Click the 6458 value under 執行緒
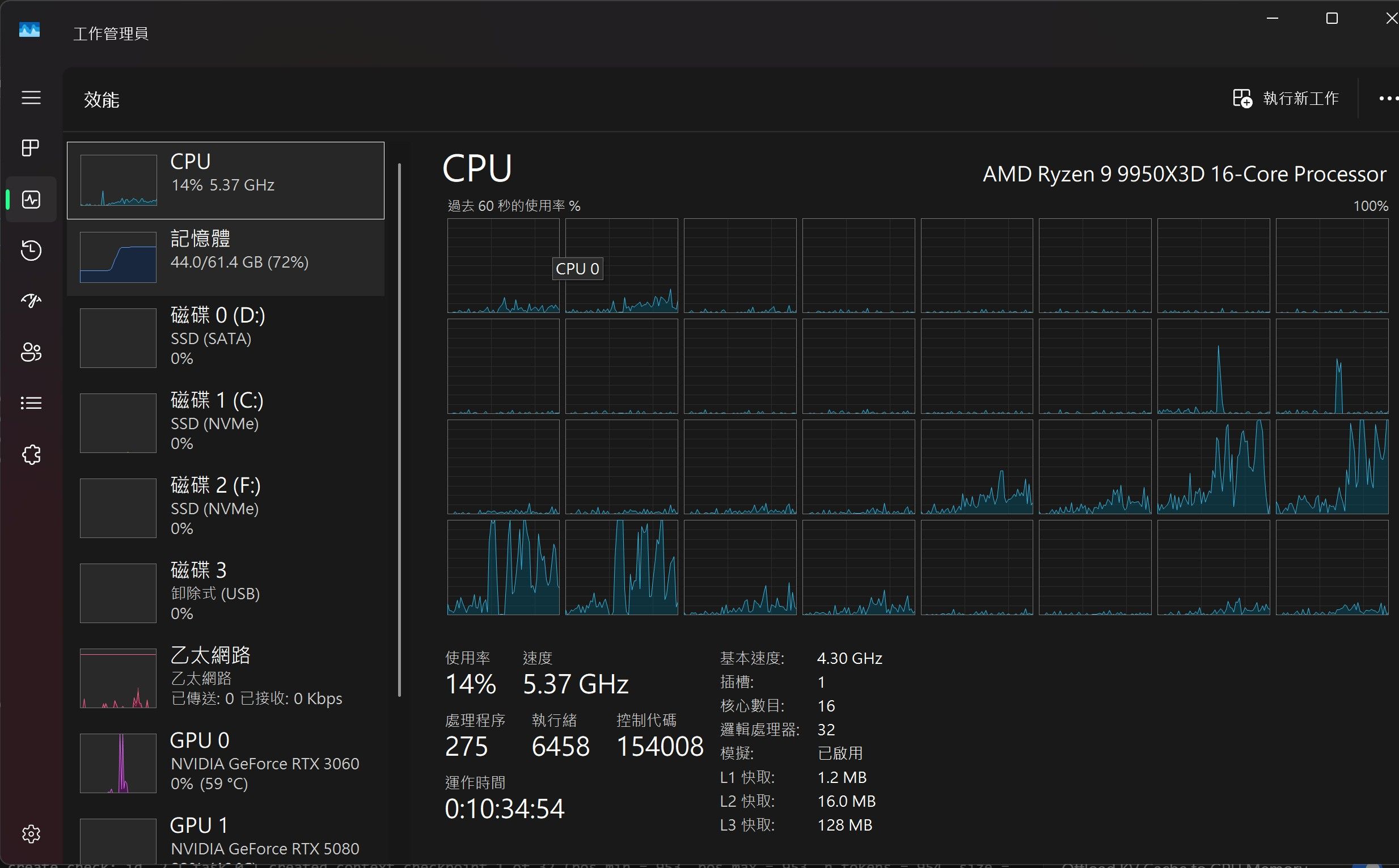This screenshot has height=868, width=1399. coord(561,746)
